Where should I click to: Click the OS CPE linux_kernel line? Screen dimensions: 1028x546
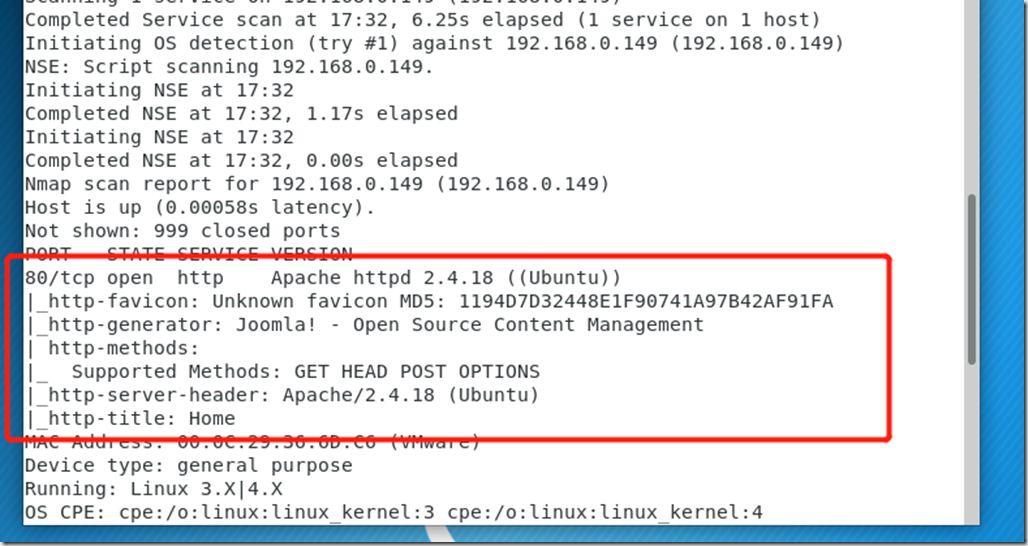(394, 513)
